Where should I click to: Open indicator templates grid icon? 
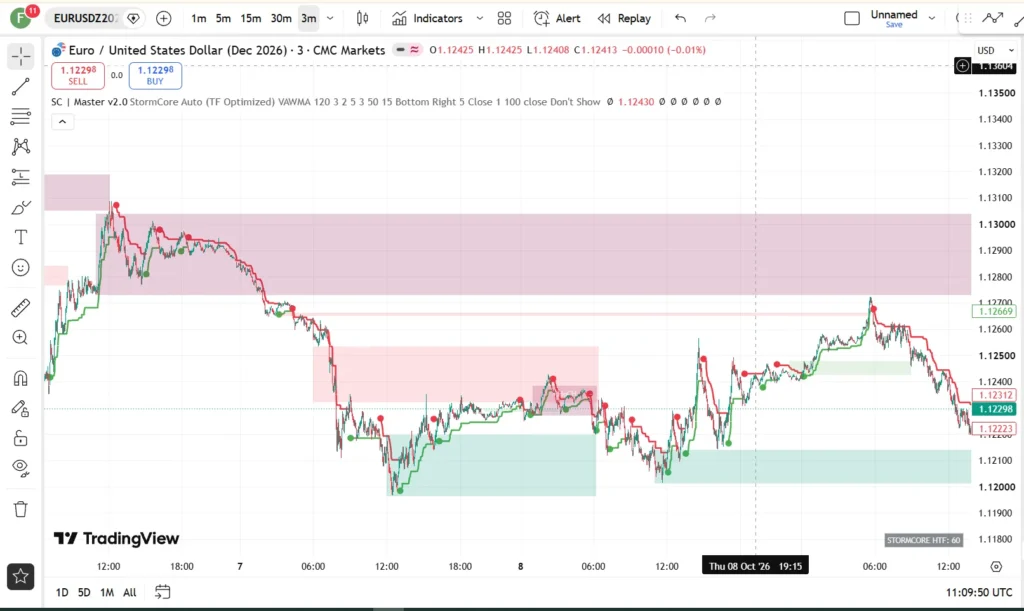[x=504, y=18]
